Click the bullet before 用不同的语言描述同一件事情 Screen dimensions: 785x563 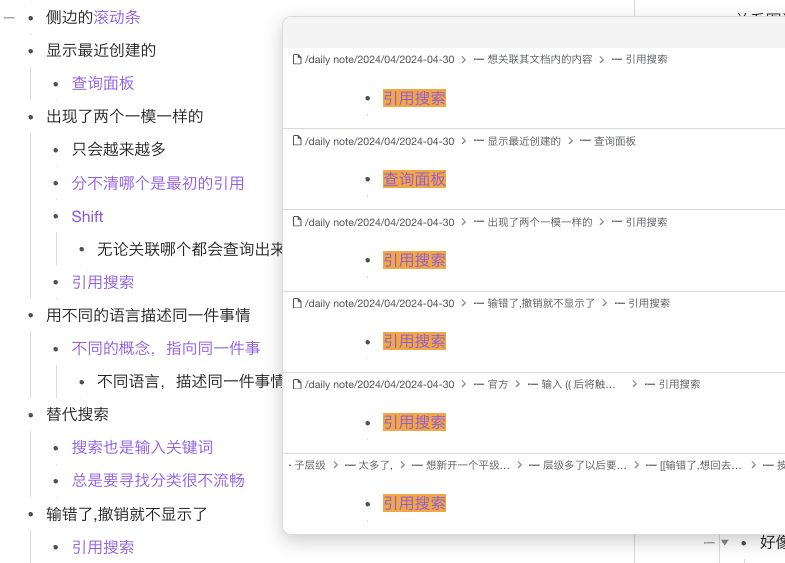click(x=31, y=316)
